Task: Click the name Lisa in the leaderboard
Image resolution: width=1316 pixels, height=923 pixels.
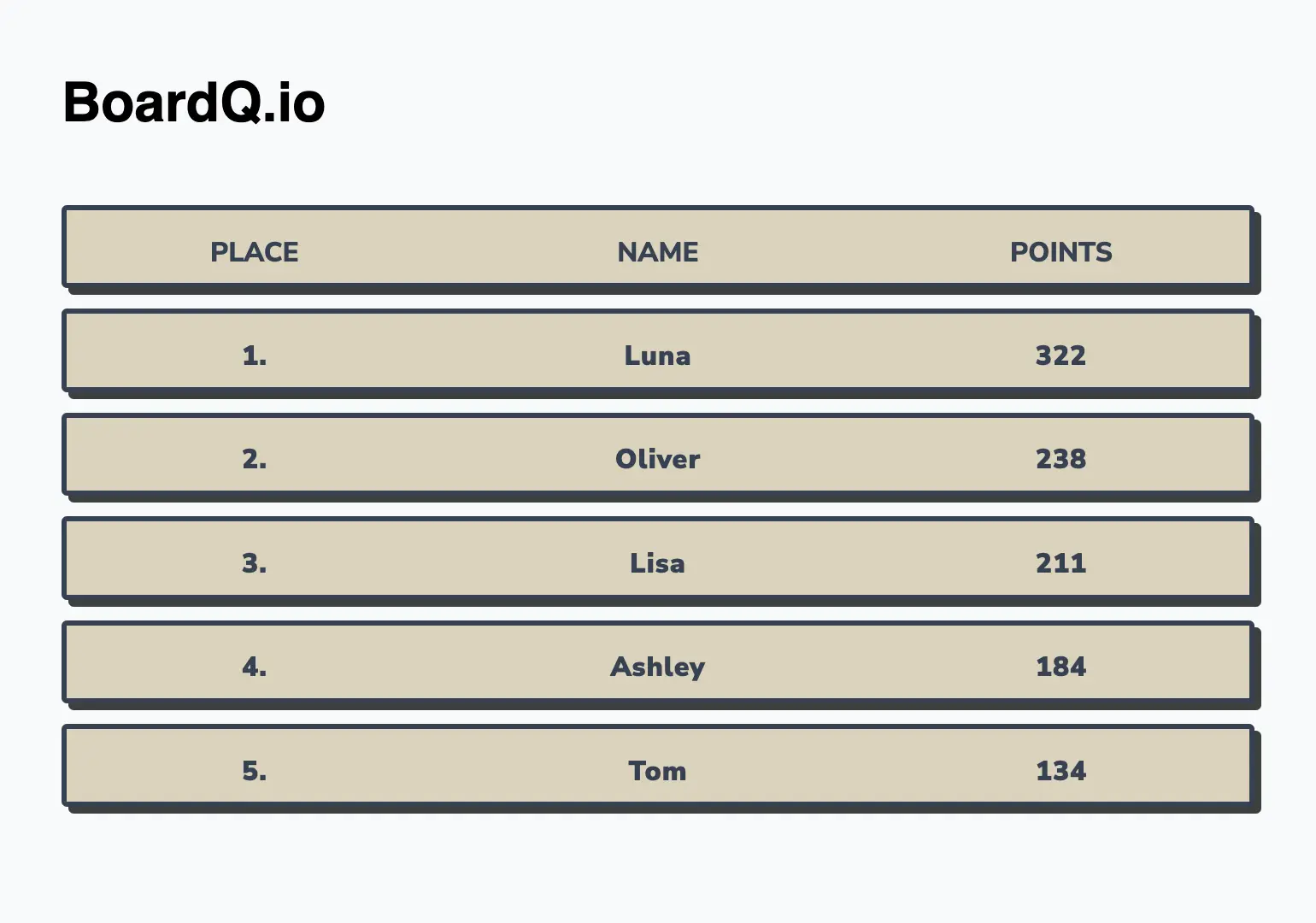Action: 658,563
